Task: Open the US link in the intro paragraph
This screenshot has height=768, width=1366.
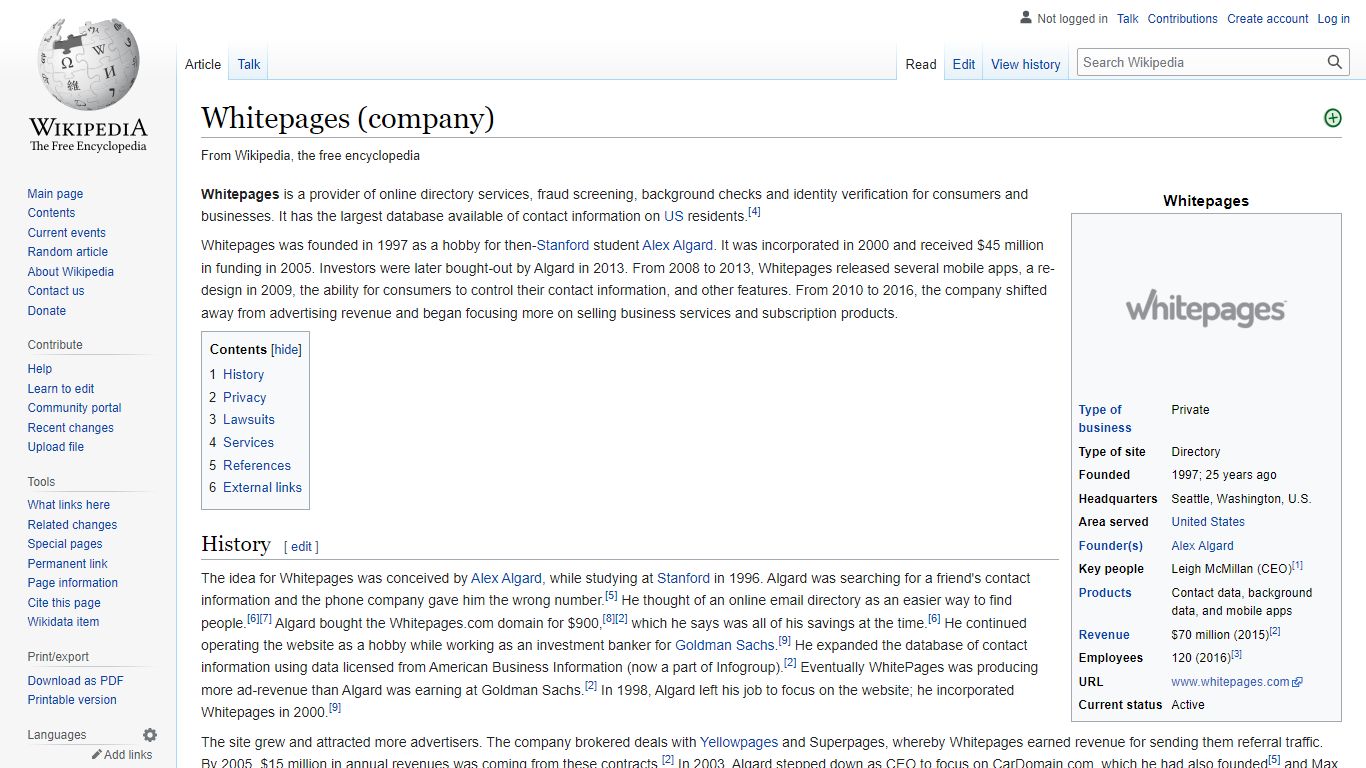Action: click(674, 216)
